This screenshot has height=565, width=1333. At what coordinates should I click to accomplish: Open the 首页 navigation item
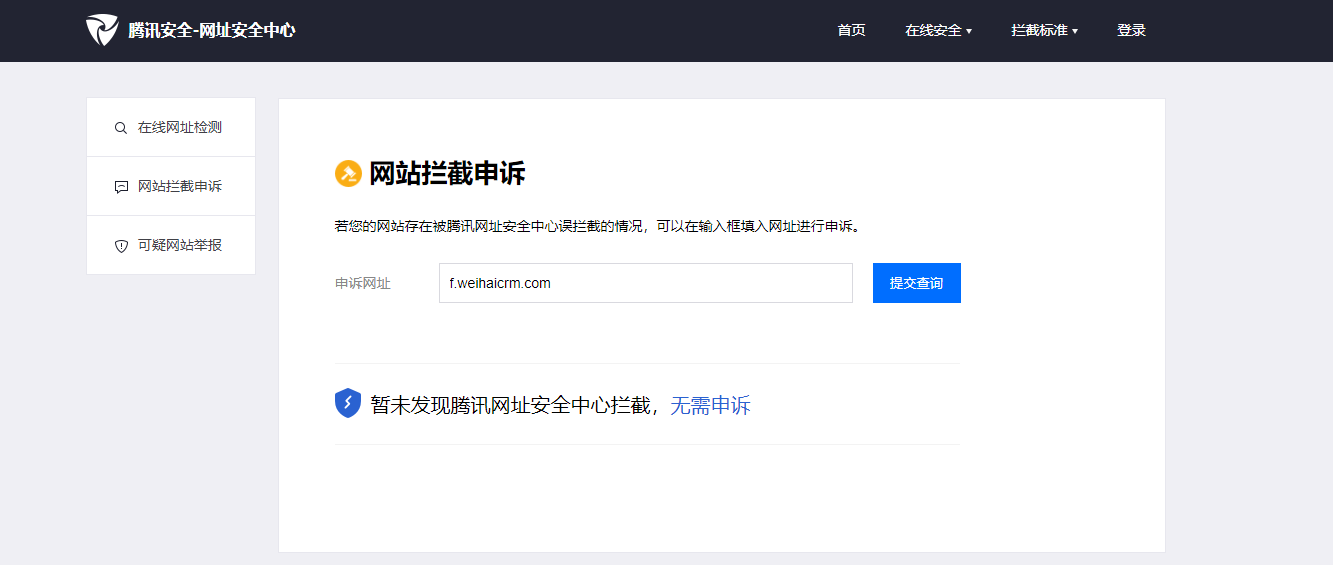[851, 30]
